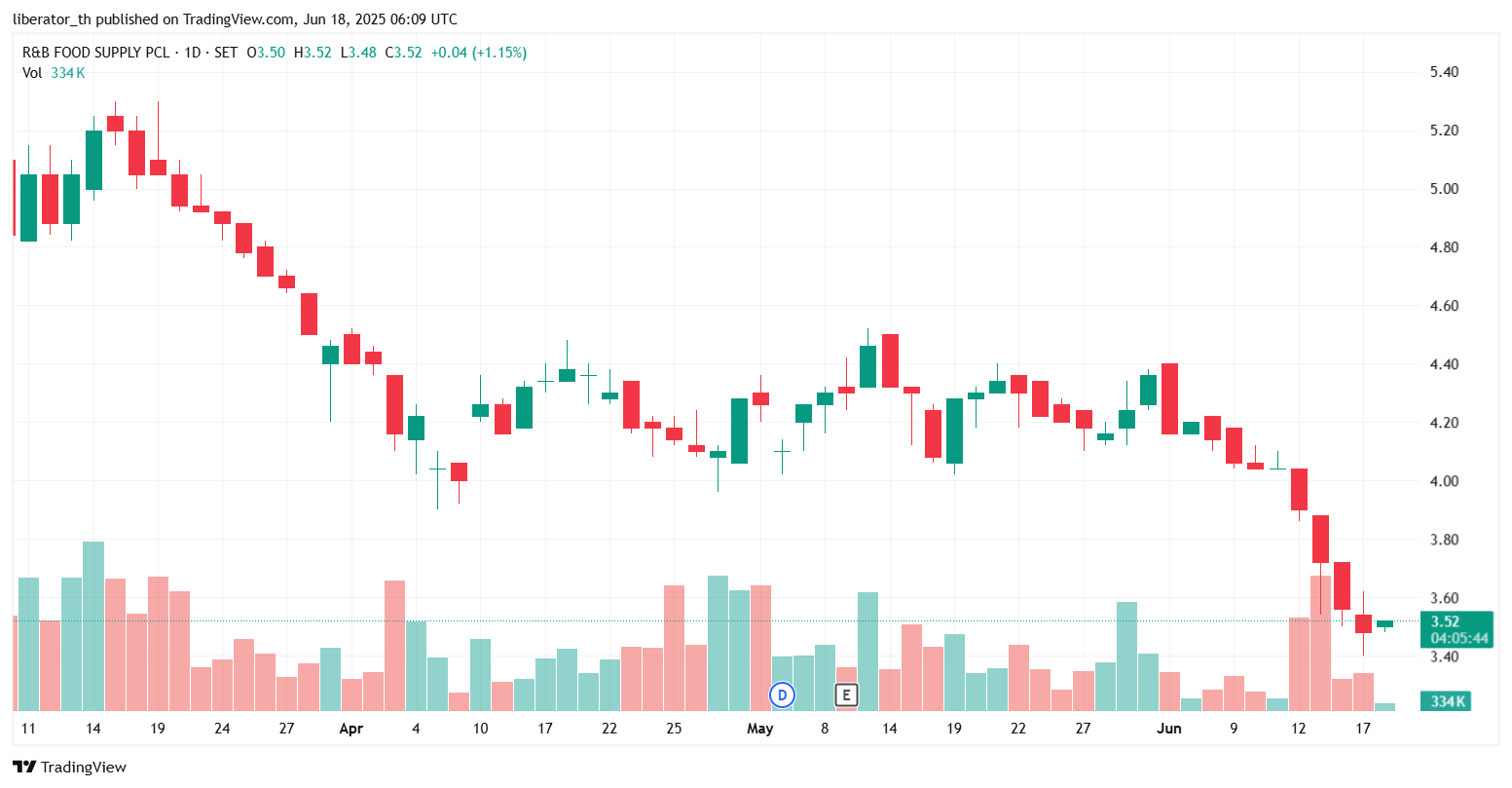The image size is (1512, 788).
Task: Click the 8 date label on time axis
Action: pos(825,729)
